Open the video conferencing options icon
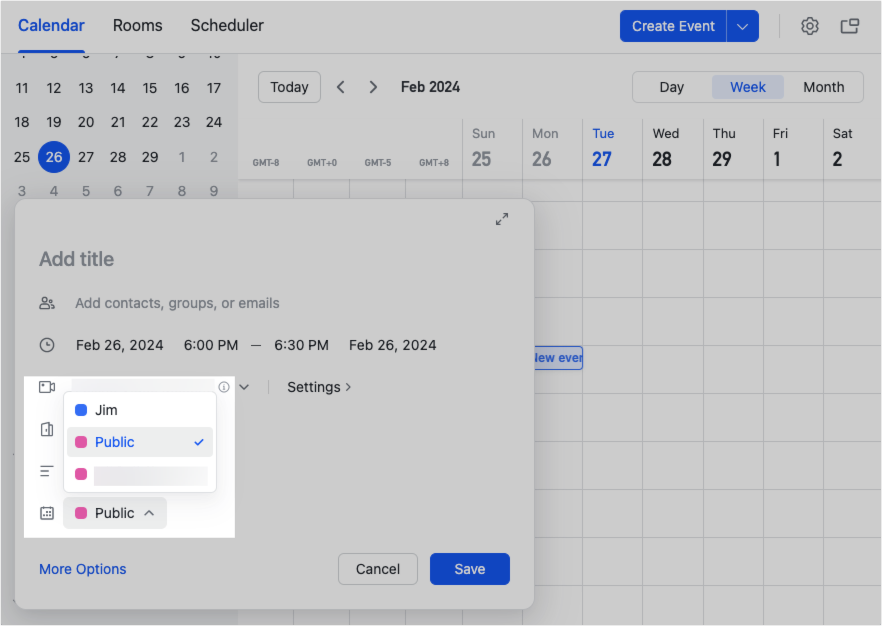 coord(46,386)
